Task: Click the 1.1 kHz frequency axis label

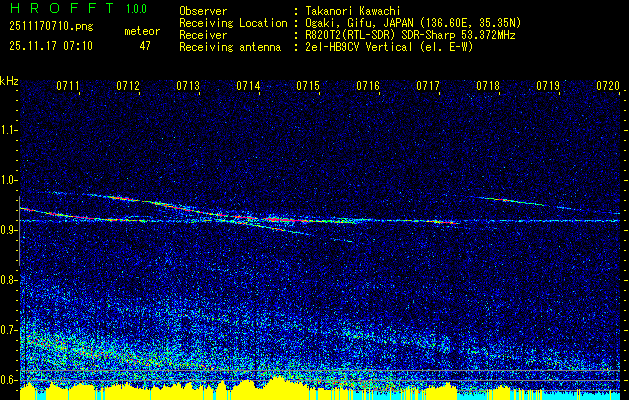Action: tap(8, 130)
